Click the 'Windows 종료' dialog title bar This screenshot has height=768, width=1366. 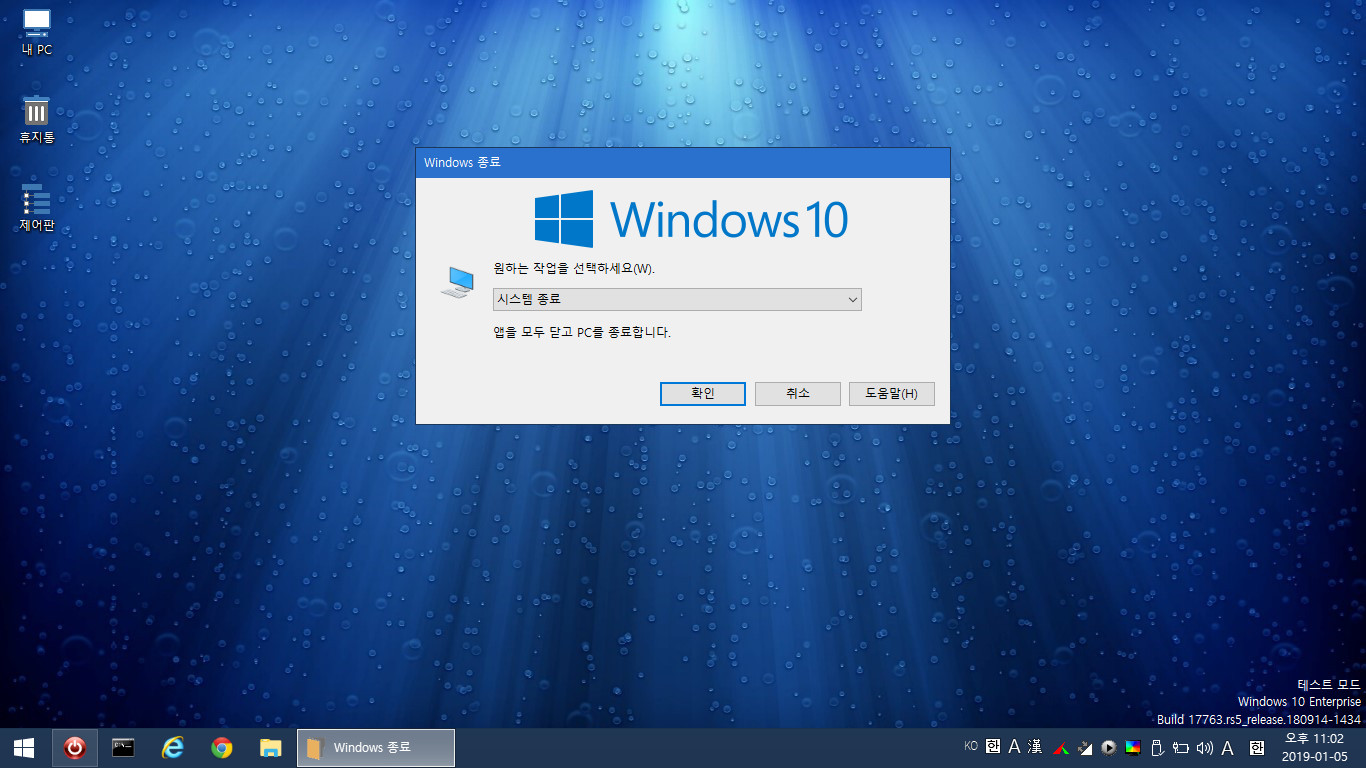click(x=682, y=162)
